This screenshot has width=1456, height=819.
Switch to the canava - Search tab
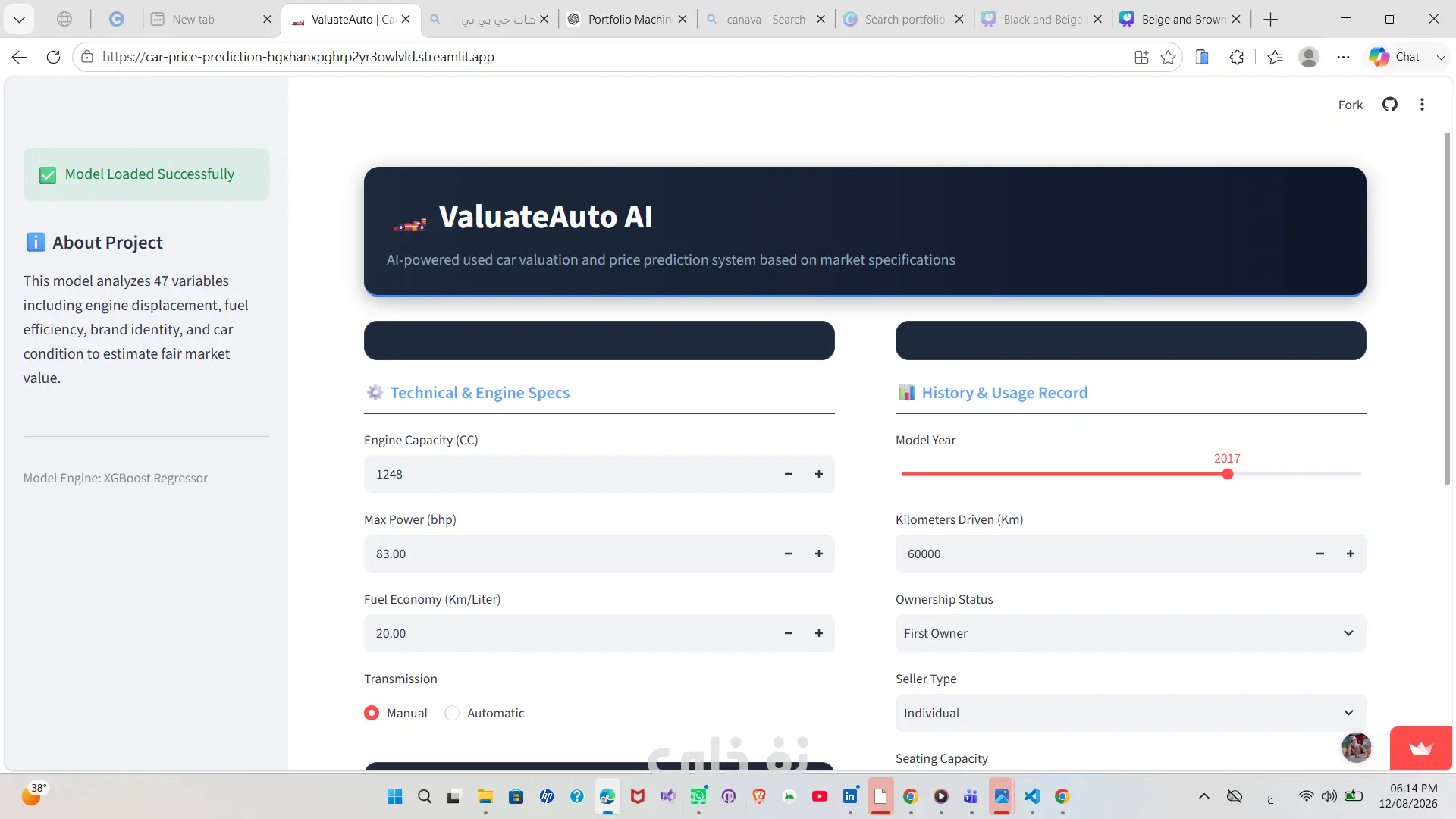click(764, 19)
